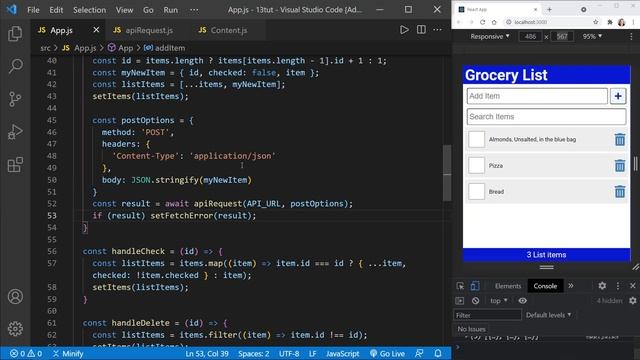Open the Go menu

pyautogui.click(x=148, y=10)
